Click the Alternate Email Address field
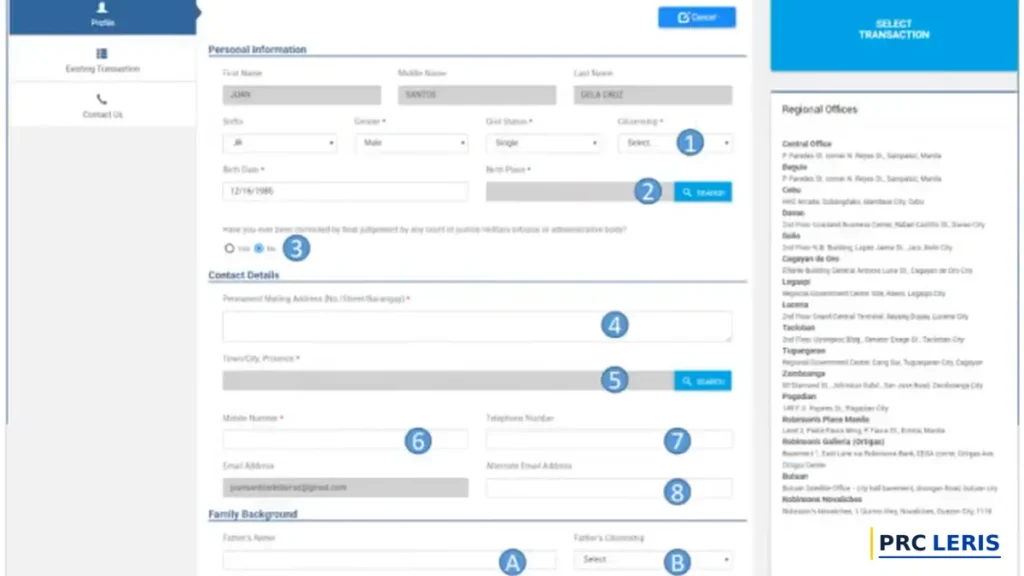Screen dimensions: 1024x576 [x=609, y=487]
